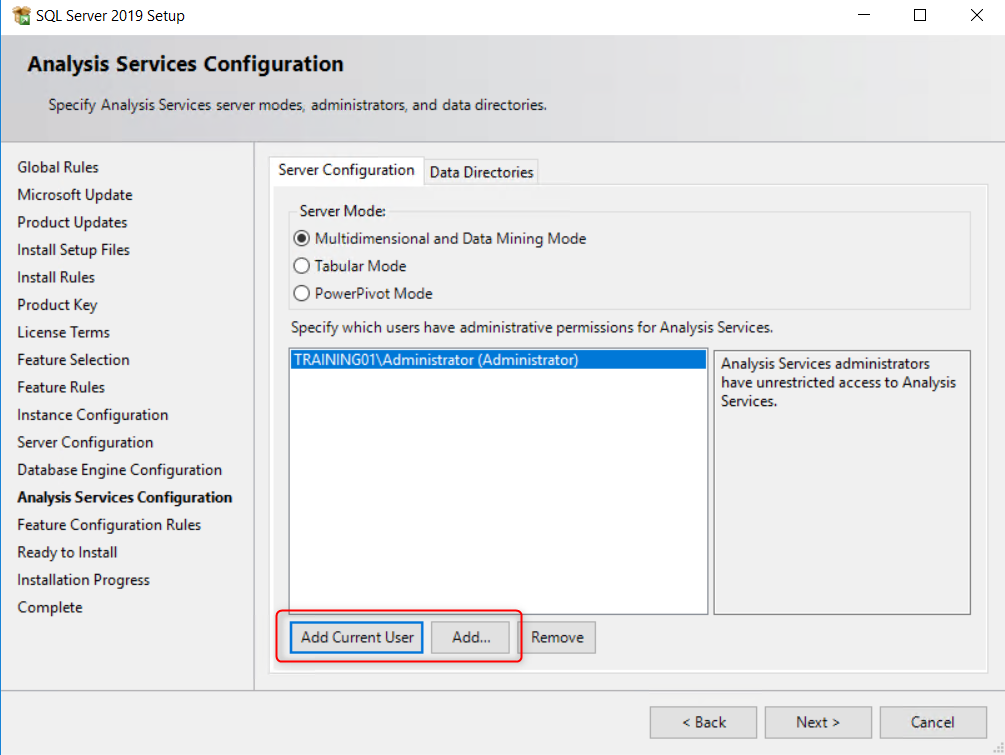The width and height of the screenshot is (1005, 755).
Task: Click Database Engine Configuration step
Action: tap(119, 470)
